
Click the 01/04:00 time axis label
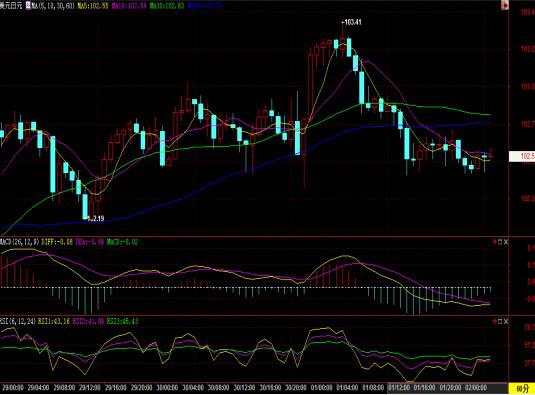tap(347, 388)
